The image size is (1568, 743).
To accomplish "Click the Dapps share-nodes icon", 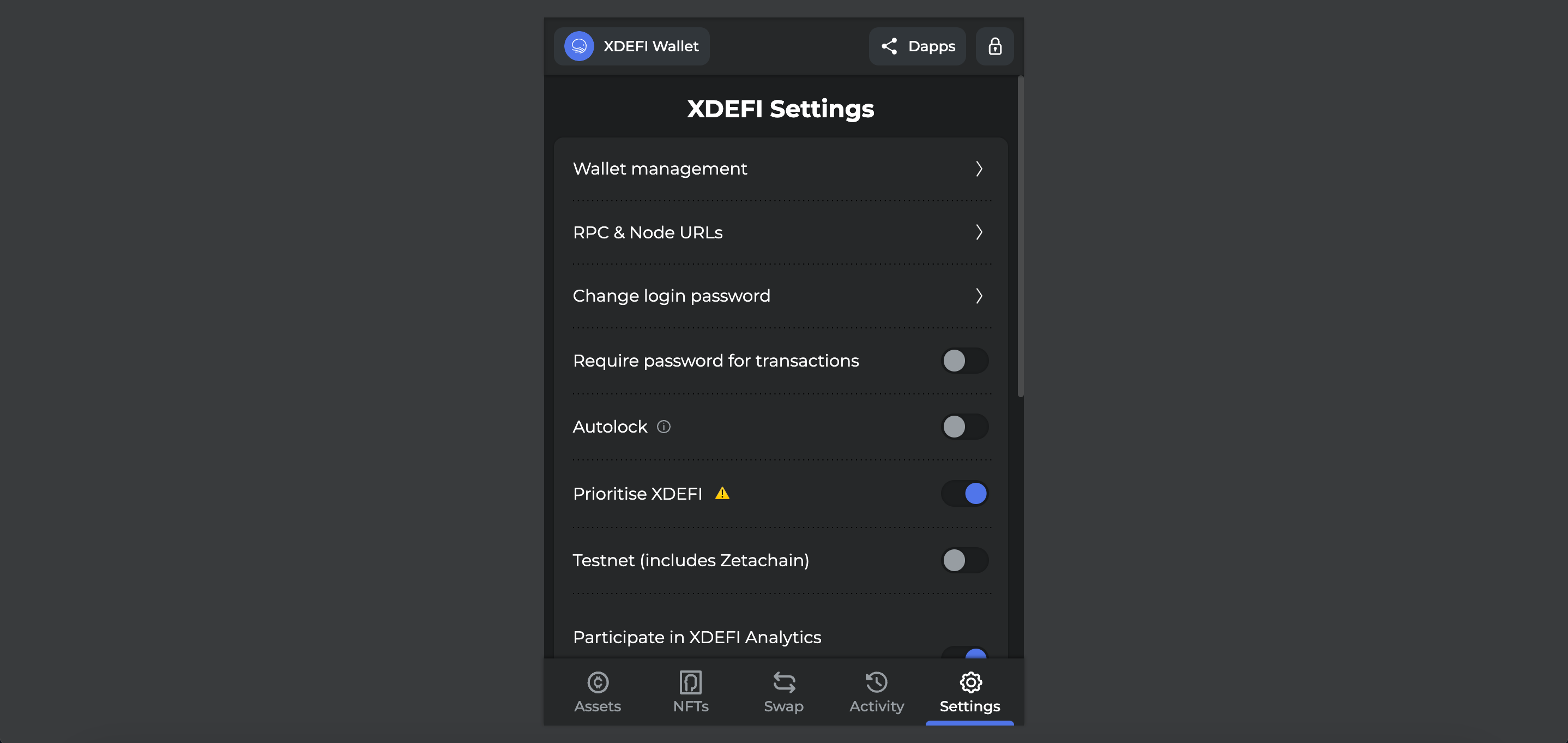I will (x=889, y=46).
